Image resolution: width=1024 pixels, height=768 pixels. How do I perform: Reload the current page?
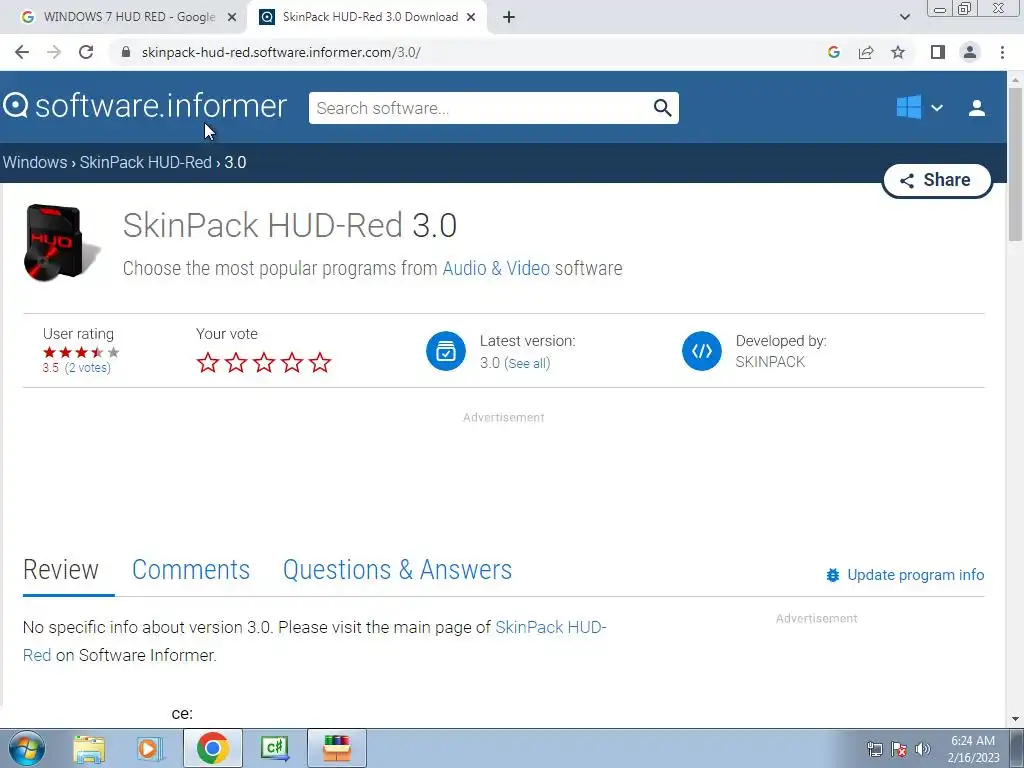(x=86, y=52)
